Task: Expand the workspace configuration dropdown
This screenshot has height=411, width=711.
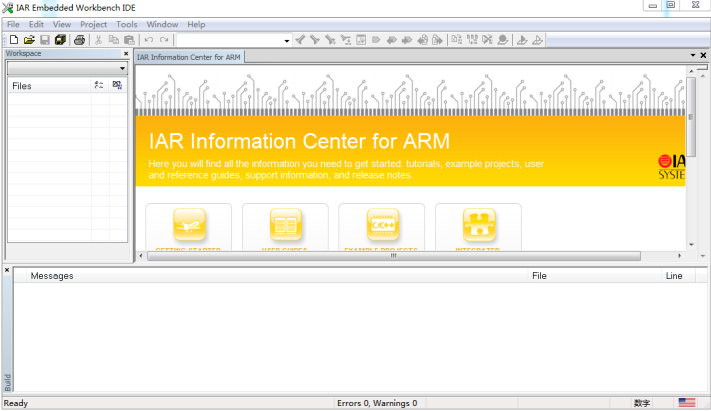Action: click(x=67, y=68)
